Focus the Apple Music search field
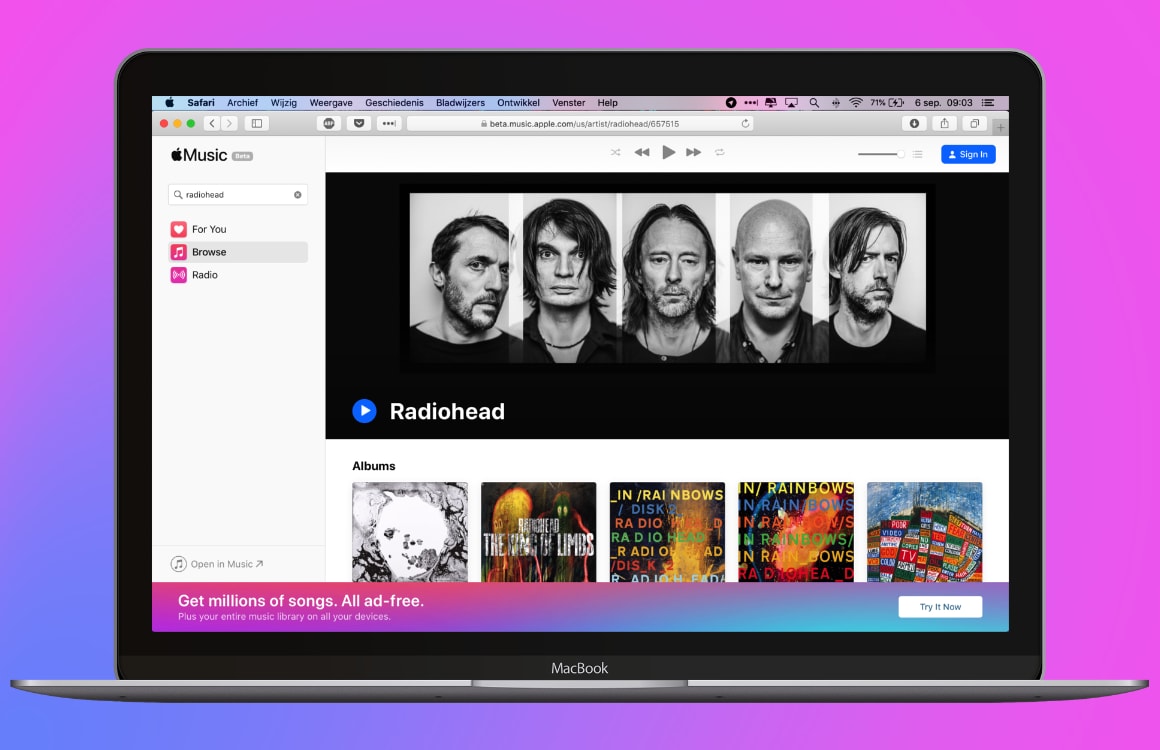 click(x=237, y=195)
